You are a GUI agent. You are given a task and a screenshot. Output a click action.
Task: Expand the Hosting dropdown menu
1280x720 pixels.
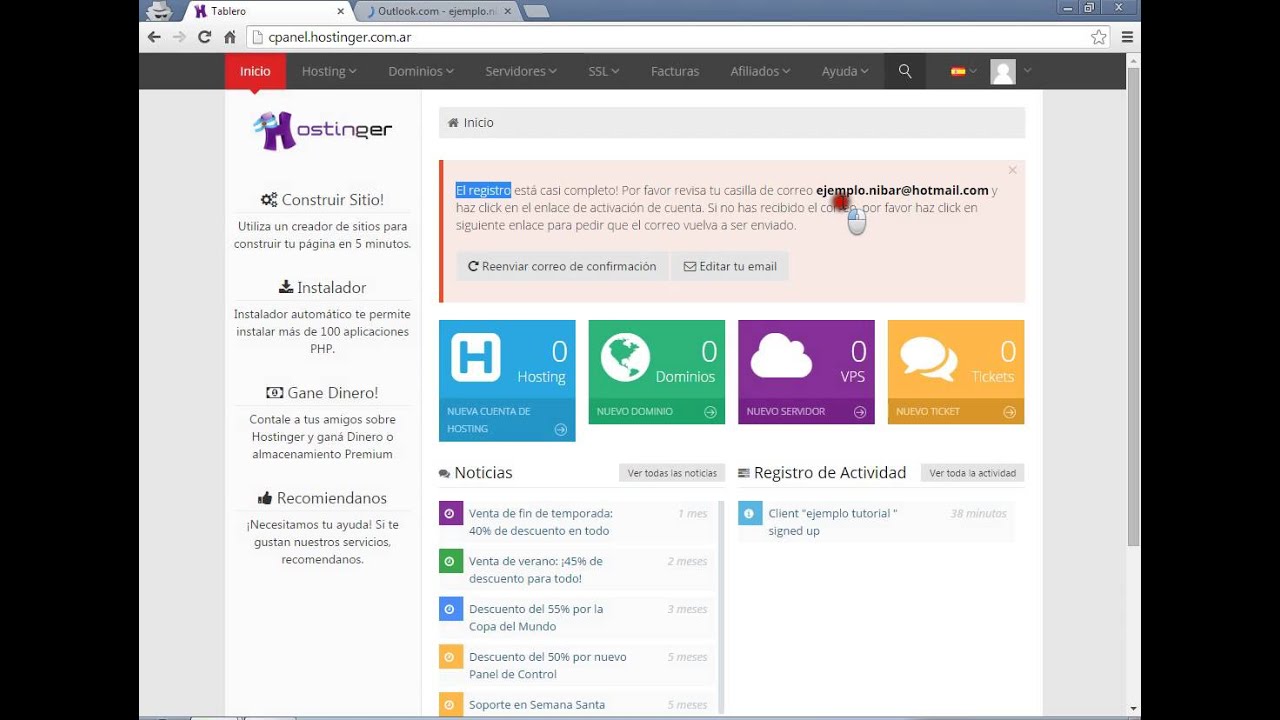[329, 71]
